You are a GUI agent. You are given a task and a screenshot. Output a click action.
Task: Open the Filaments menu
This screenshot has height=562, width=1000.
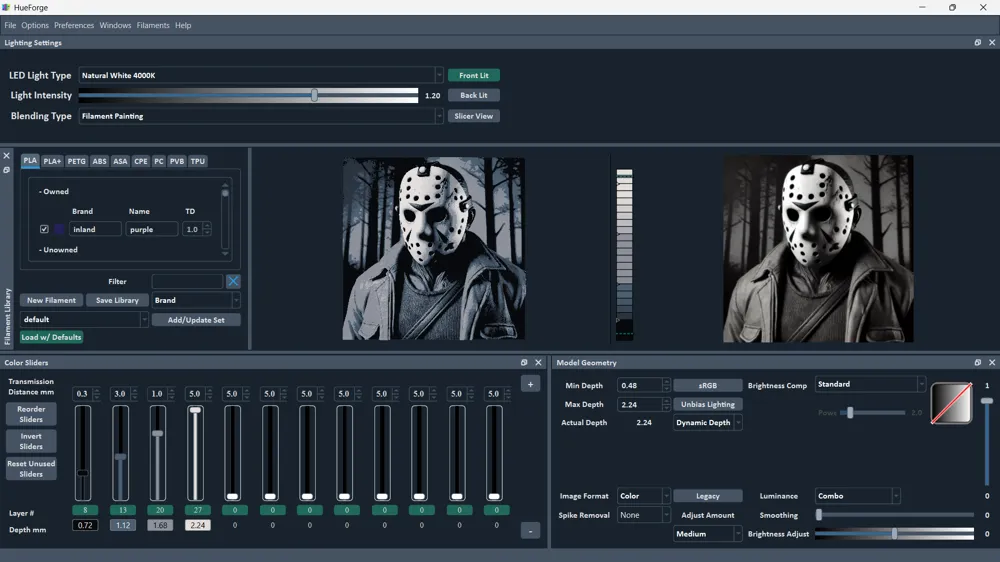point(153,26)
